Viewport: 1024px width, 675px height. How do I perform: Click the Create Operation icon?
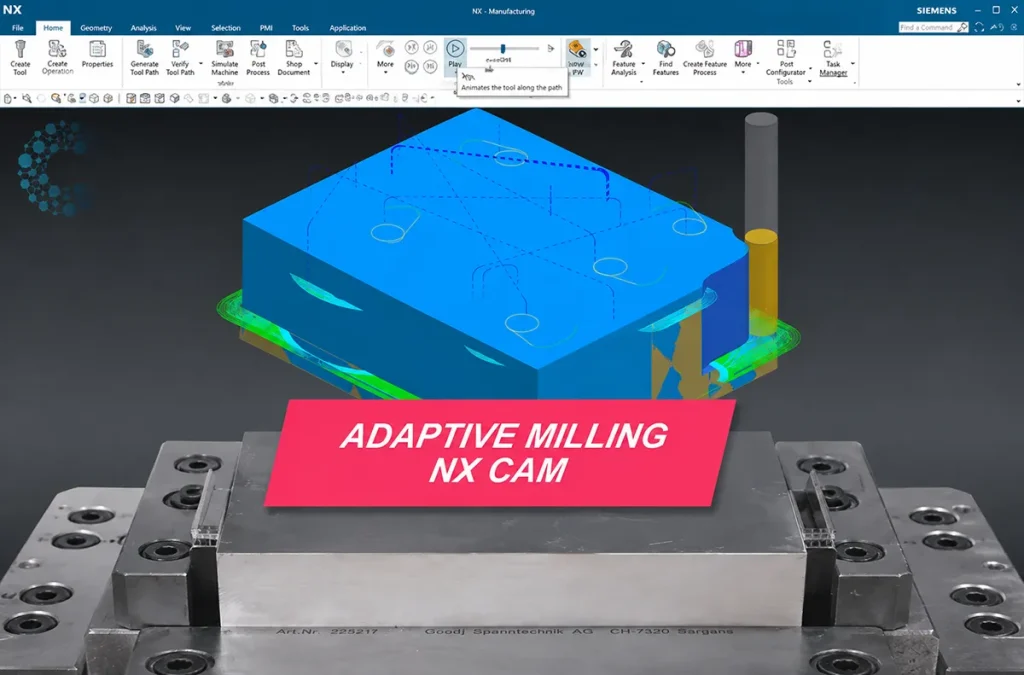[x=57, y=50]
